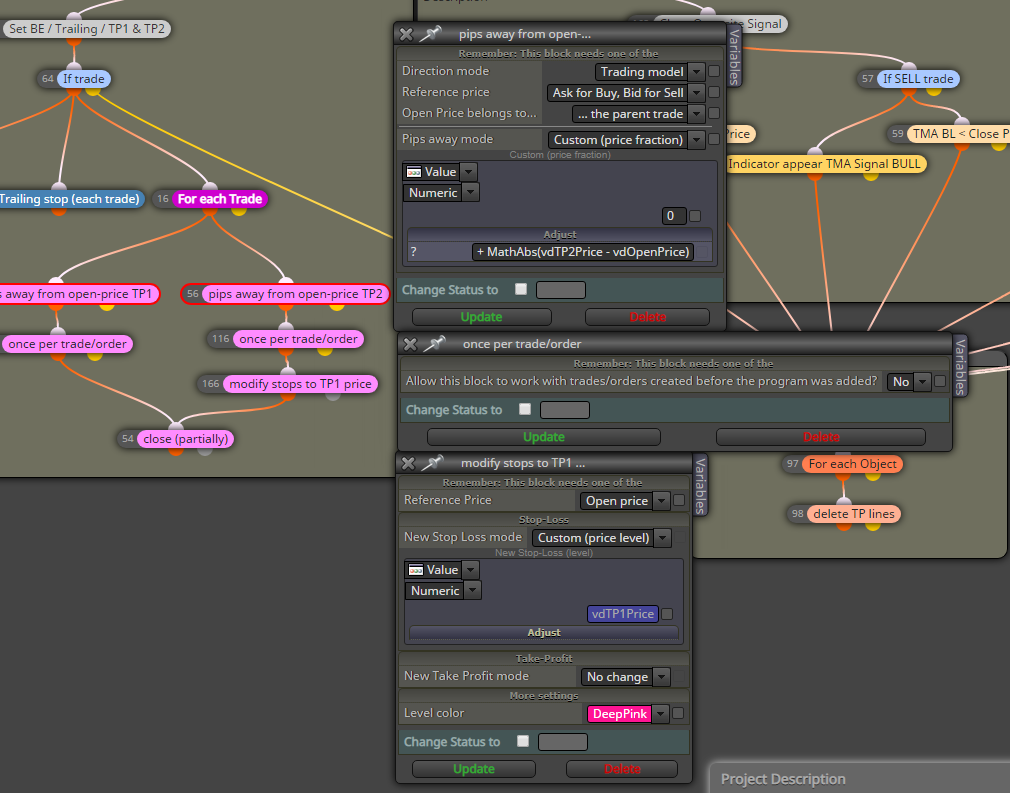This screenshot has height=793, width=1010.
Task: Select the 'If trade' block 64
Action: click(x=84, y=79)
